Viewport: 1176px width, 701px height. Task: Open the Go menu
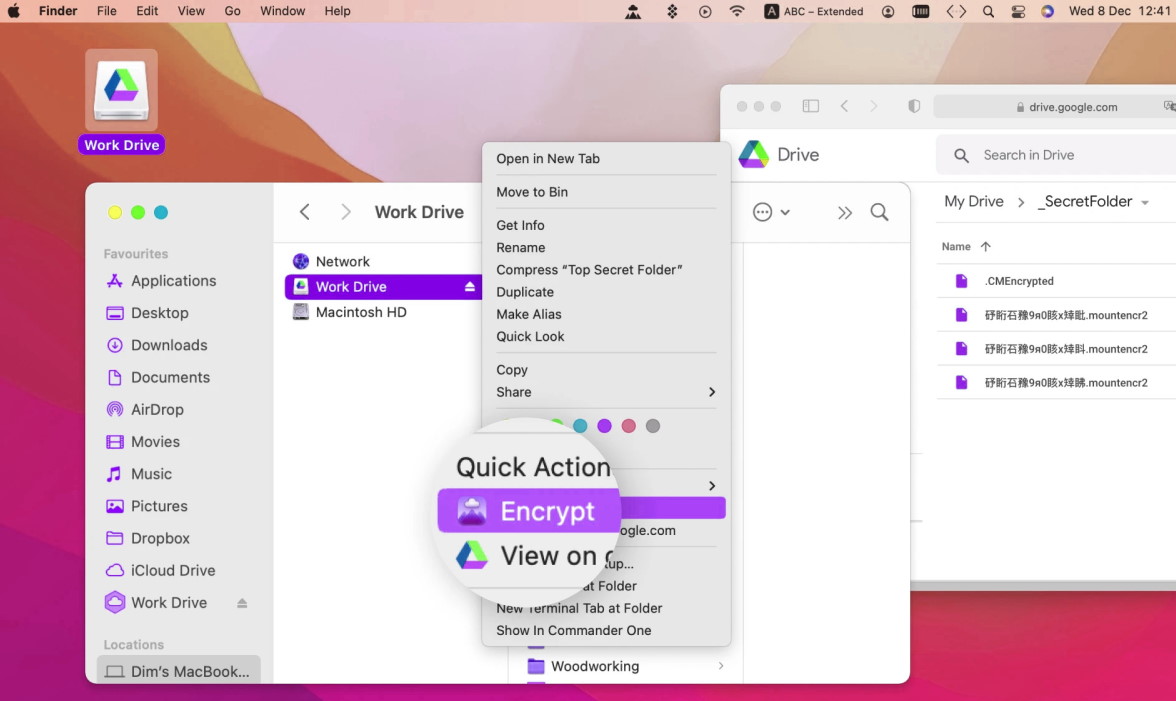point(232,11)
